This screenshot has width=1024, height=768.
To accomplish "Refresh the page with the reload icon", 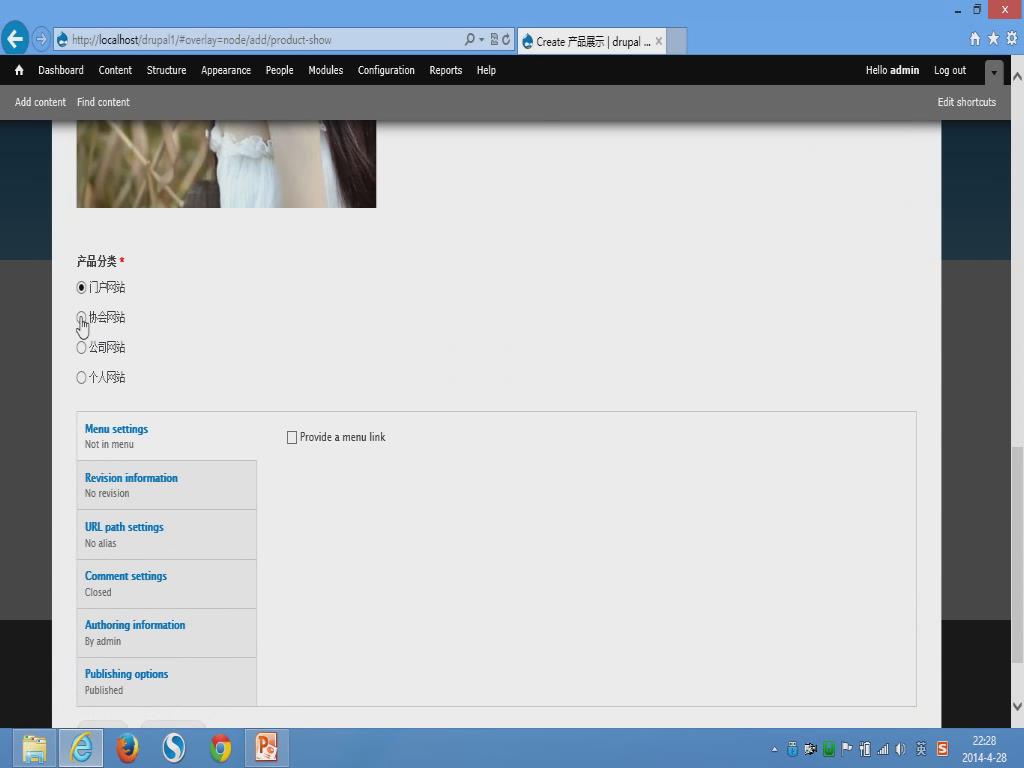I will tap(506, 40).
